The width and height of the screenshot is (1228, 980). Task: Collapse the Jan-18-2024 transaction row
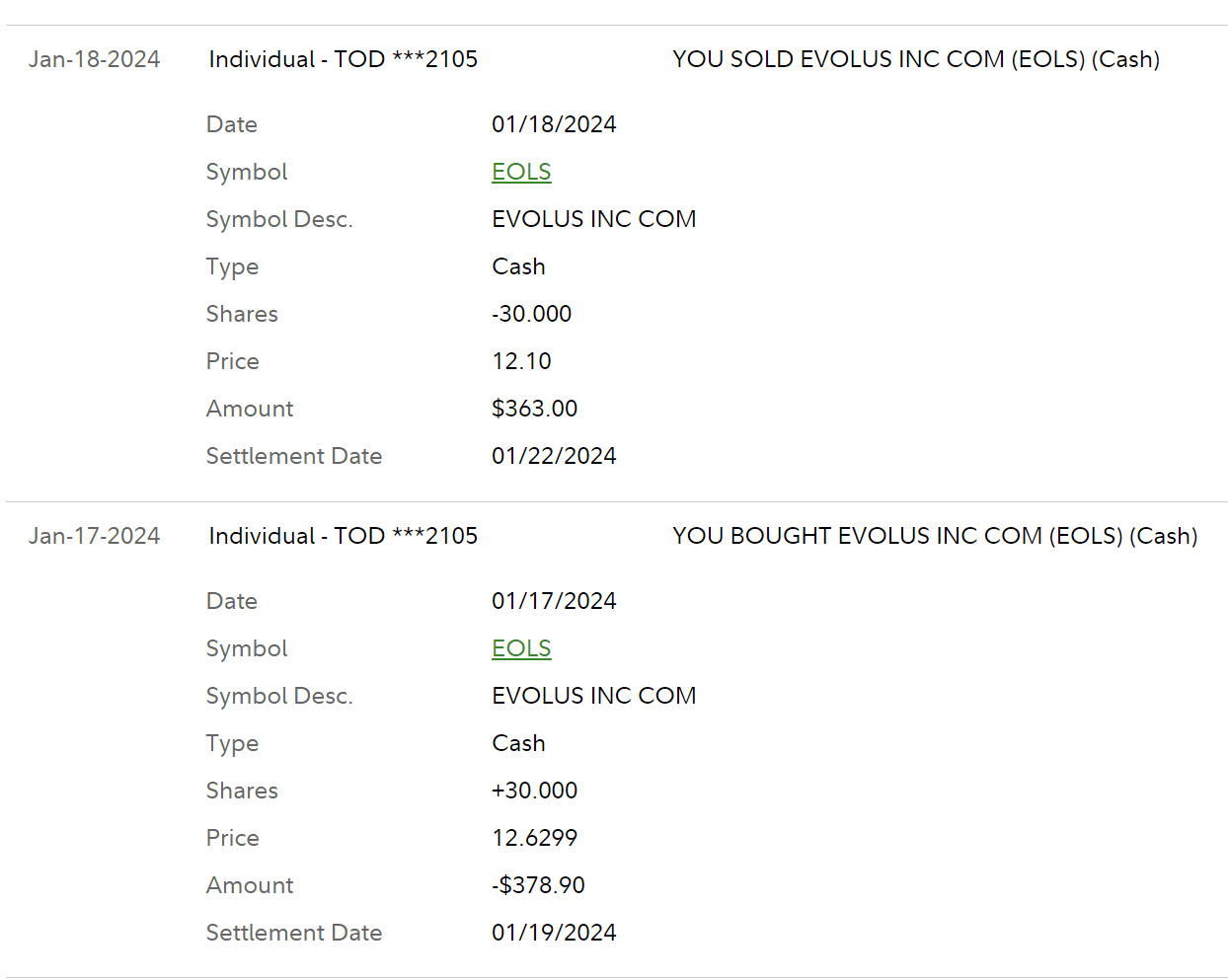[x=95, y=59]
